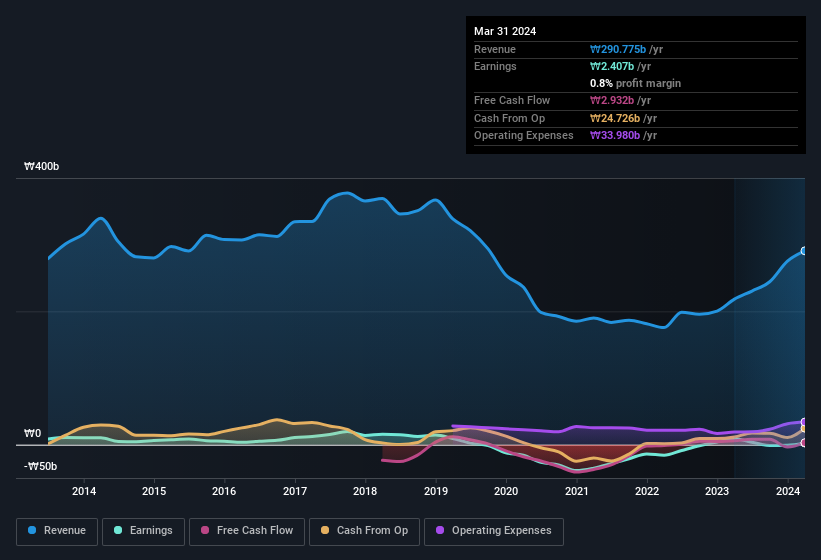821x560 pixels.
Task: Click the ₩33.980b operating expenses value
Action: [x=615, y=136]
